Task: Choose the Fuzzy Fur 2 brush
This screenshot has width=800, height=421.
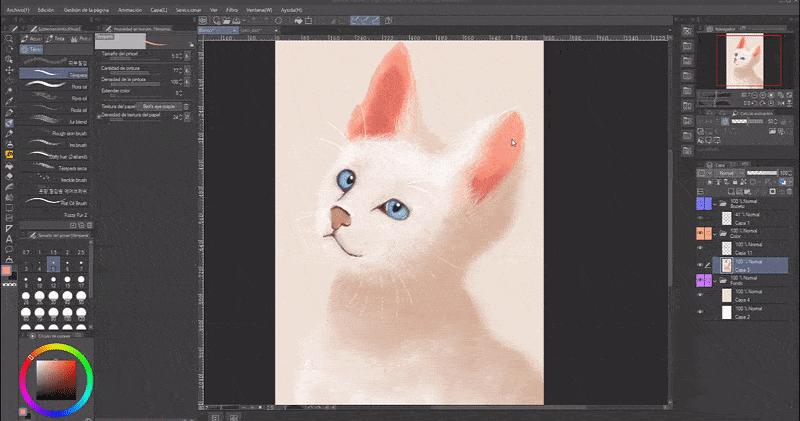Action: (54, 214)
